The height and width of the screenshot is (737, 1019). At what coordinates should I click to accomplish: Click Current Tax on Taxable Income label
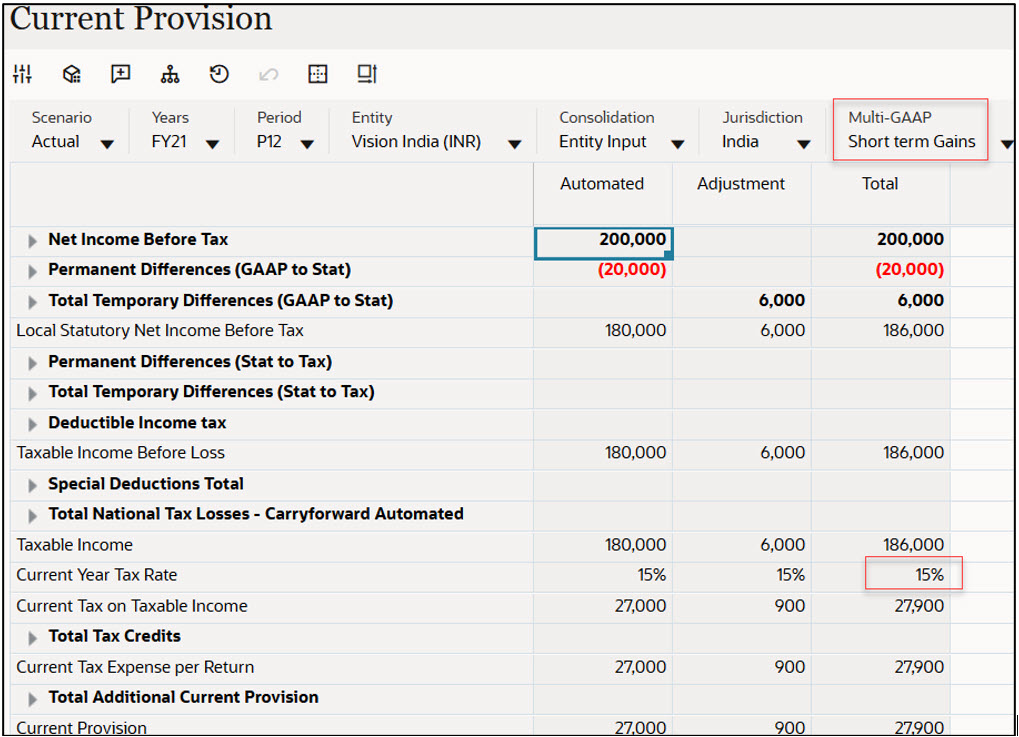pyautogui.click(x=132, y=606)
